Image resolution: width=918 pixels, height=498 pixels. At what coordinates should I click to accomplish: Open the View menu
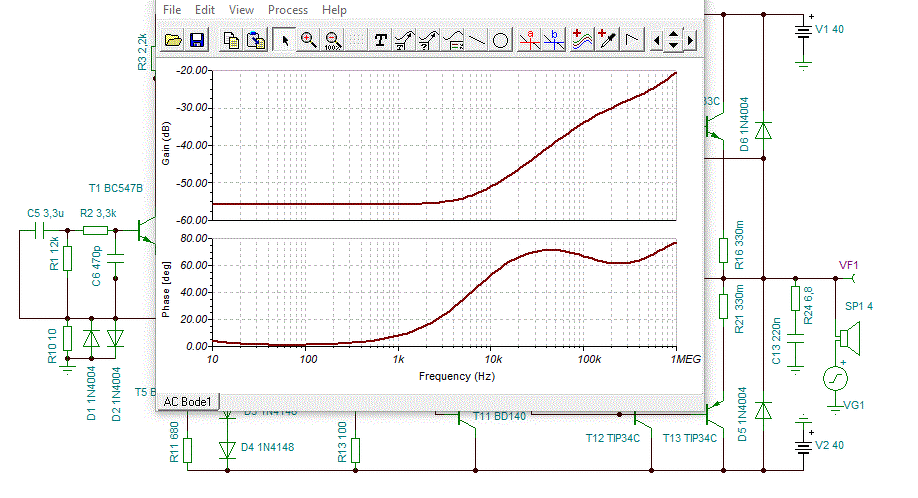click(x=241, y=10)
